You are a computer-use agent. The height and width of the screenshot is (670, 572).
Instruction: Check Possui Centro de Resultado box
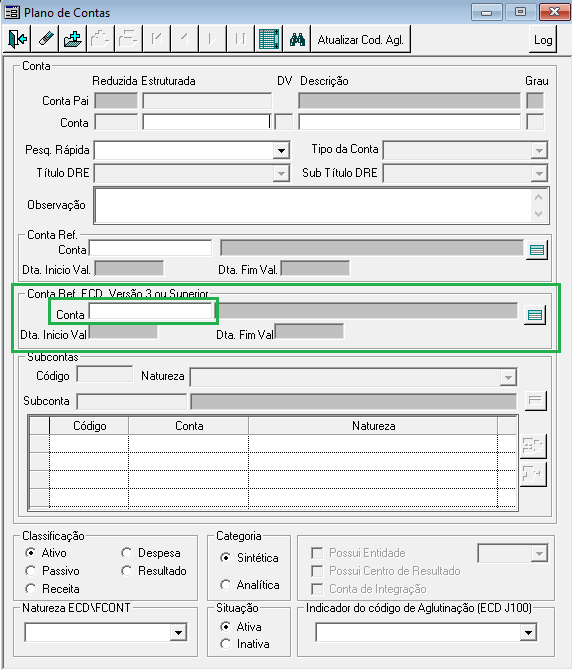pos(317,571)
